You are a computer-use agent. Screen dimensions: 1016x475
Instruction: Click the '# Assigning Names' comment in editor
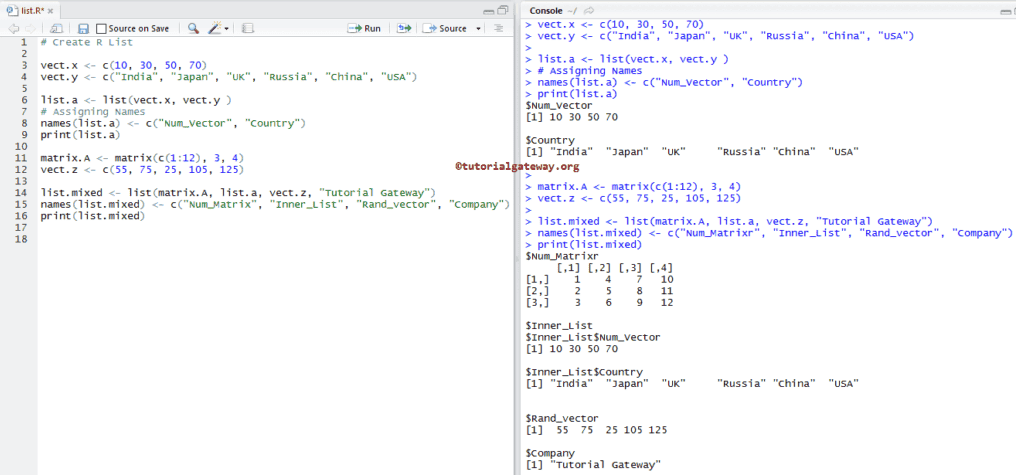93,111
